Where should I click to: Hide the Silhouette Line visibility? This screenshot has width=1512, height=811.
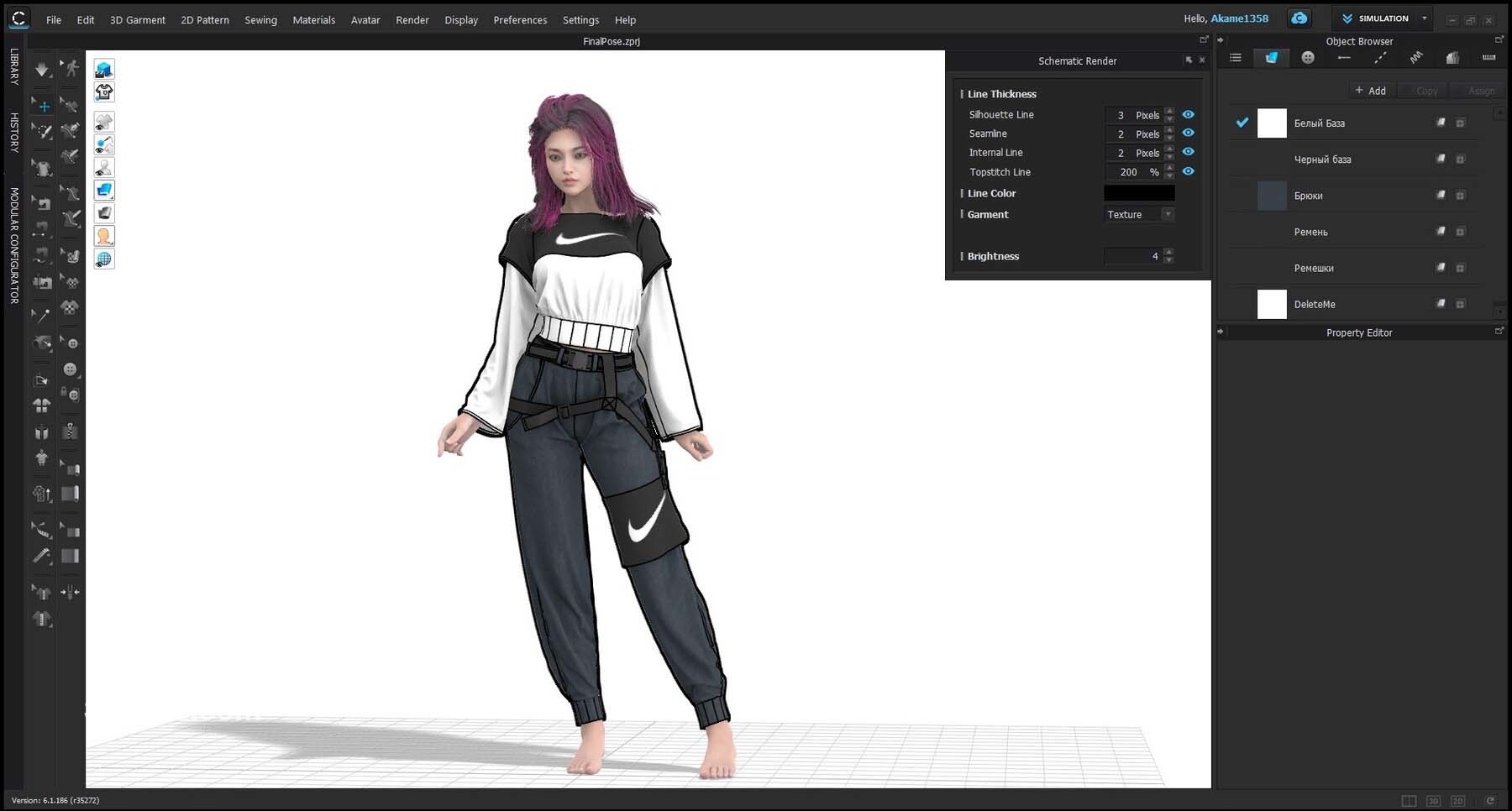click(x=1188, y=114)
